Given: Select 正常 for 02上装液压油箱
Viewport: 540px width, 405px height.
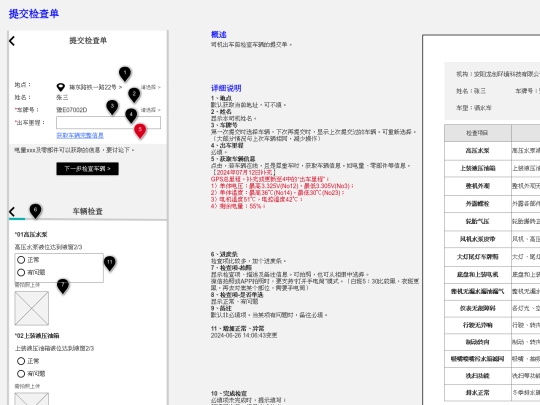Looking at the screenshot, I should click(x=28, y=361).
